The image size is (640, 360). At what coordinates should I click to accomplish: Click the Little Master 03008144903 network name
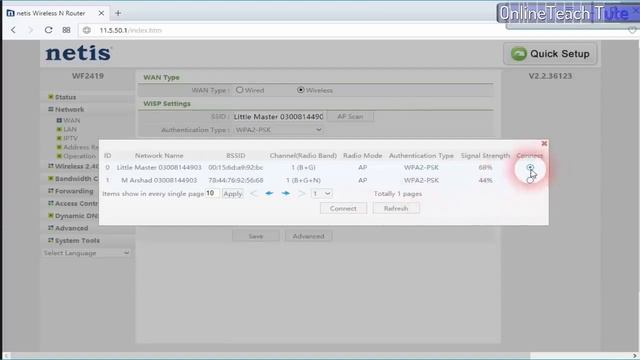point(159,167)
